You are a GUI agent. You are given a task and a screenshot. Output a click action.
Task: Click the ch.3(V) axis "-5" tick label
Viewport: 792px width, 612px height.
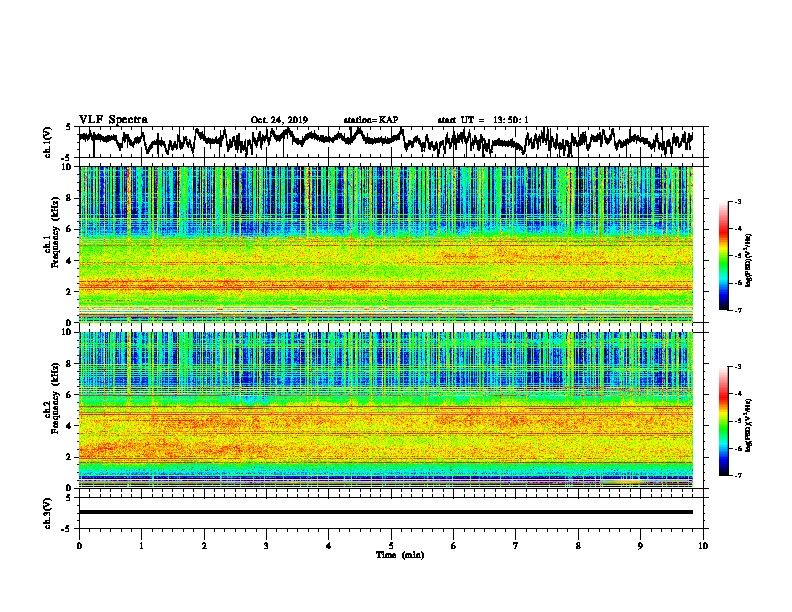click(x=68, y=529)
